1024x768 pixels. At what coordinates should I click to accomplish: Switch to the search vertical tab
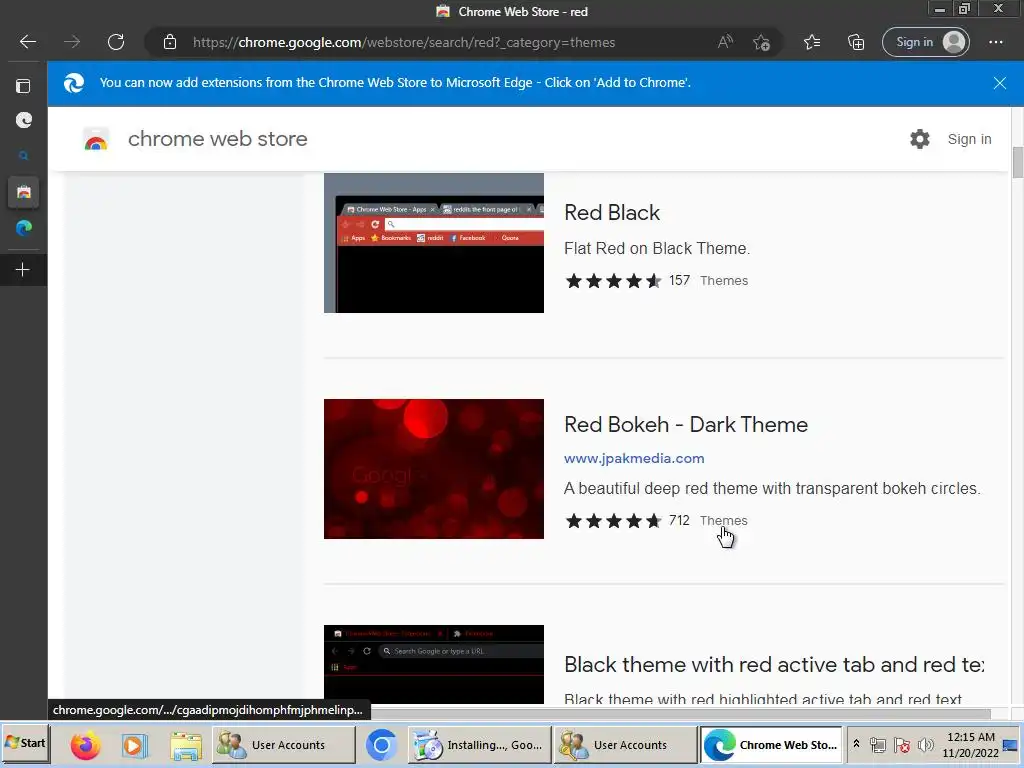pyautogui.click(x=24, y=155)
